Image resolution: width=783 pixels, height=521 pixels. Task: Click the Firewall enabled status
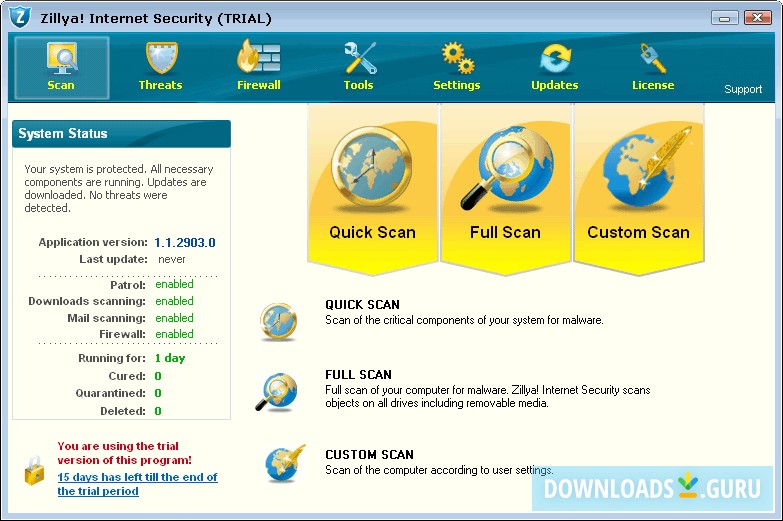(x=174, y=334)
